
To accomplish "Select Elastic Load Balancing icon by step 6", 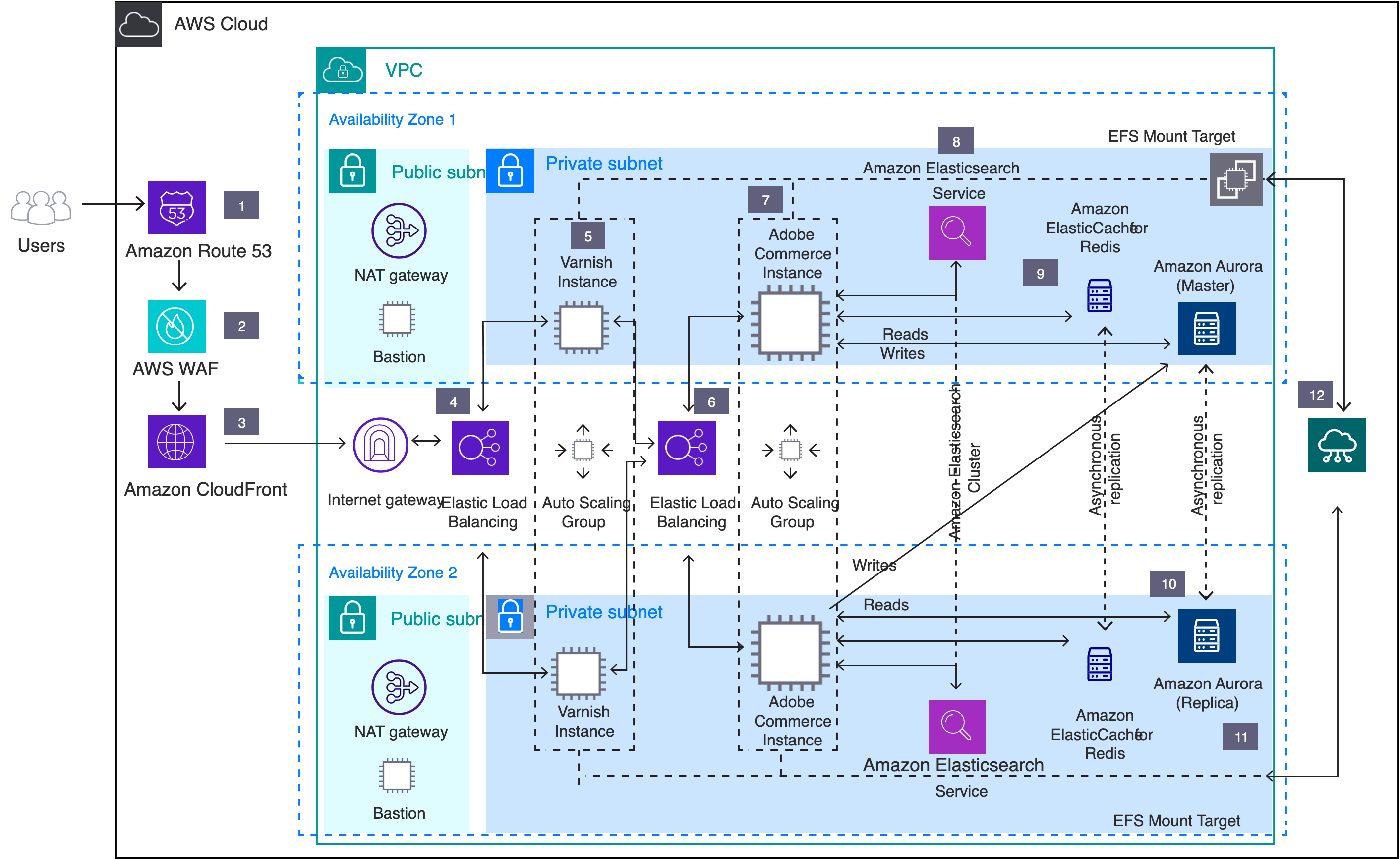I will (686, 448).
